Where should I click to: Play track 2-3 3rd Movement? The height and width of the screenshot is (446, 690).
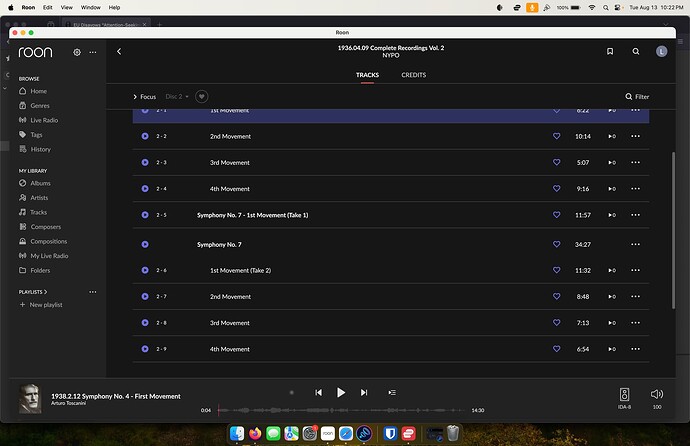tap(145, 162)
